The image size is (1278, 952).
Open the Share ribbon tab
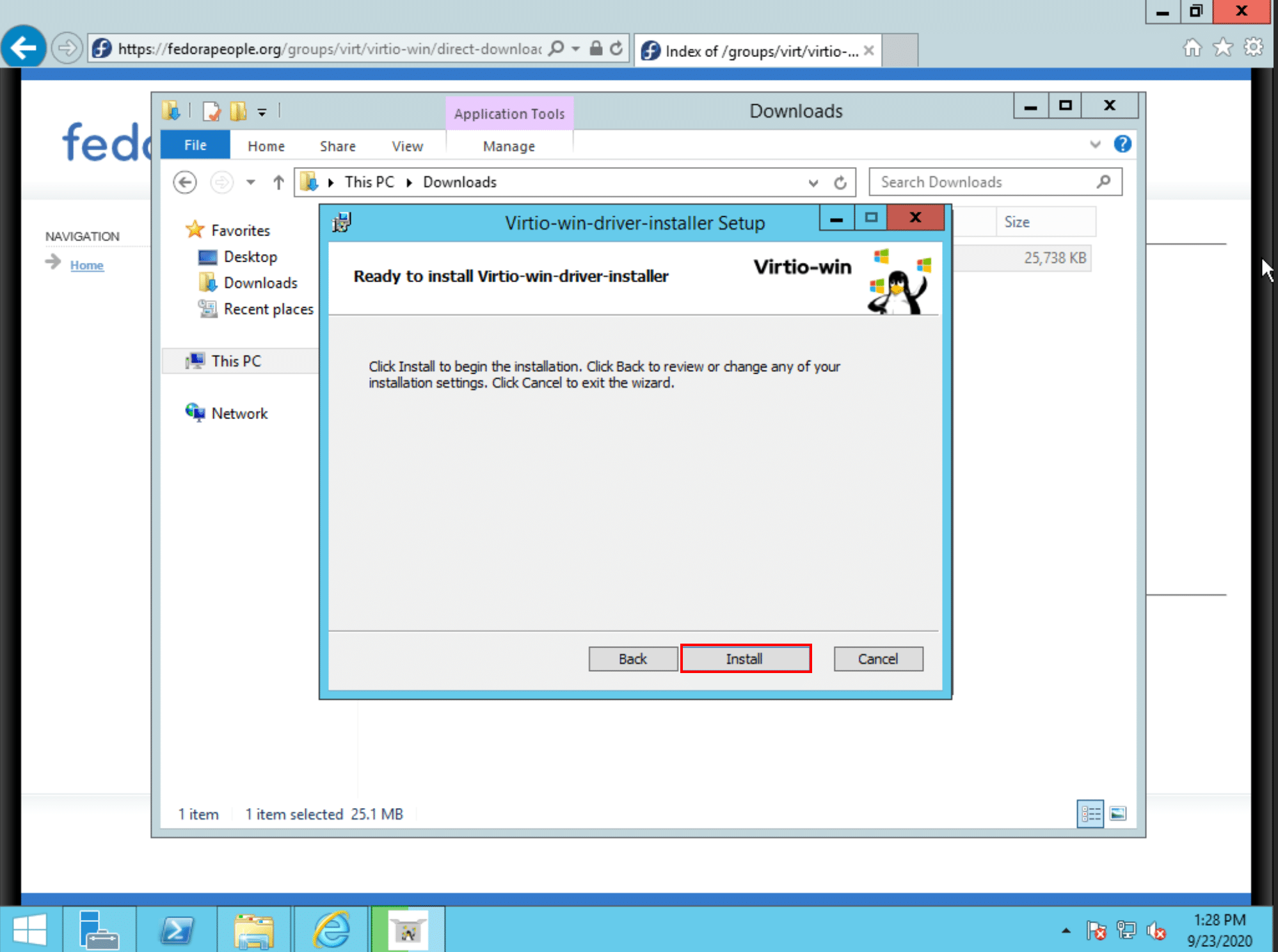pyautogui.click(x=337, y=146)
